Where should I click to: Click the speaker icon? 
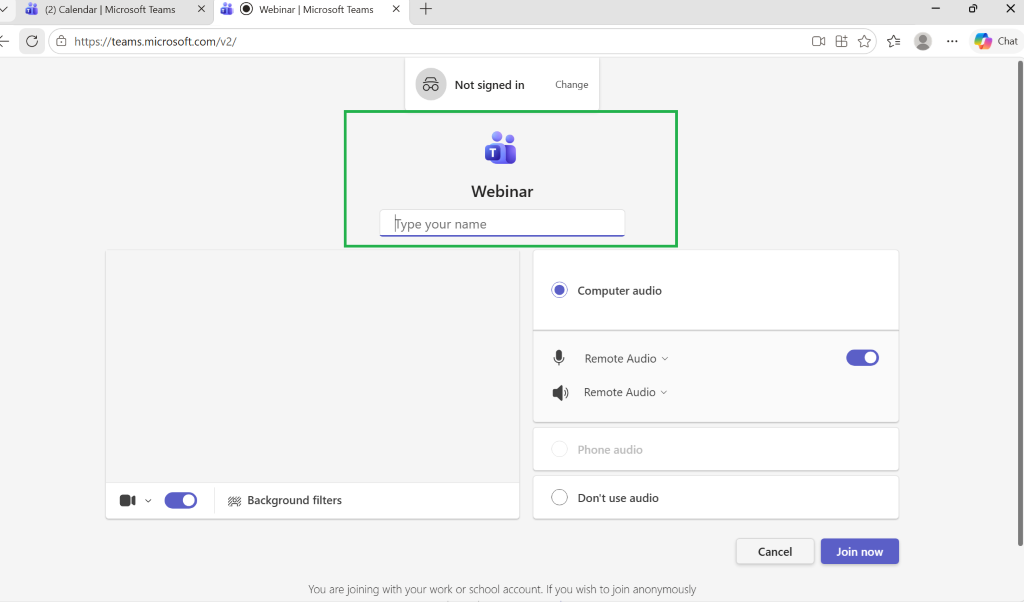coord(560,392)
